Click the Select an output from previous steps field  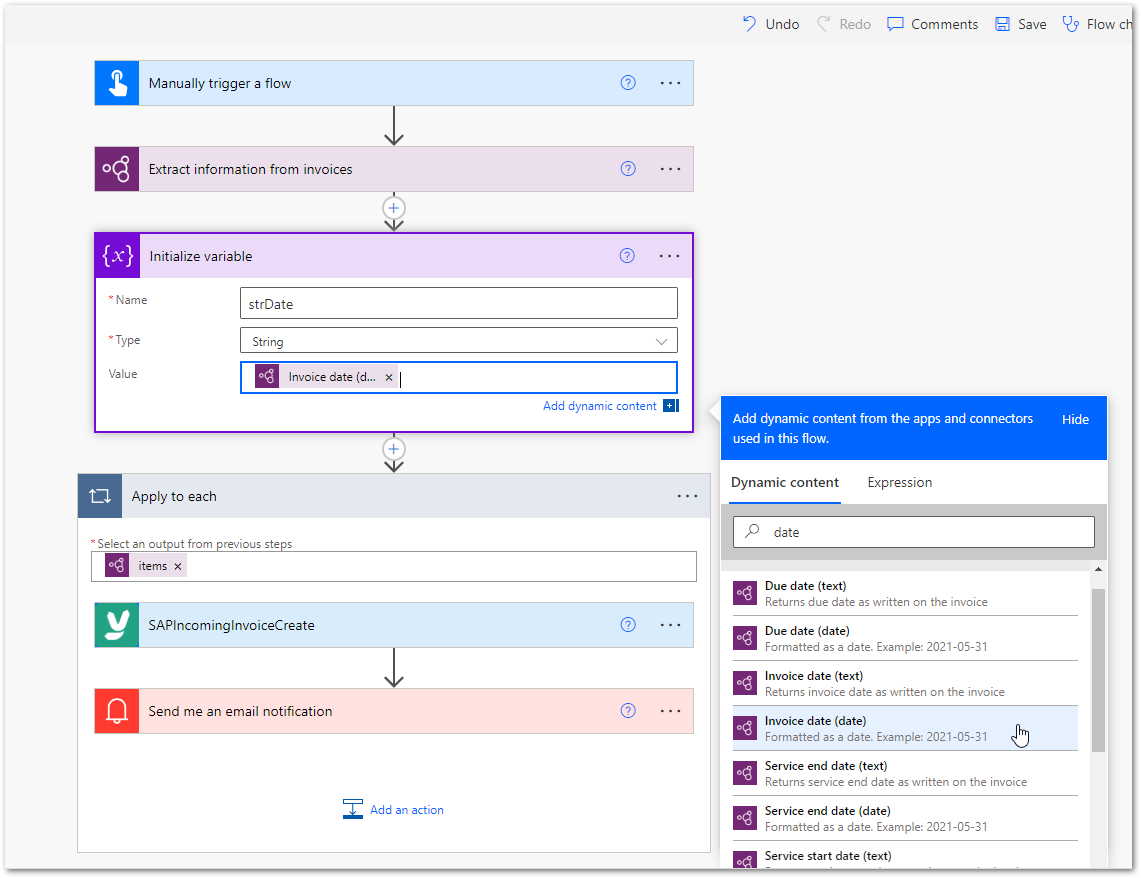[394, 567]
